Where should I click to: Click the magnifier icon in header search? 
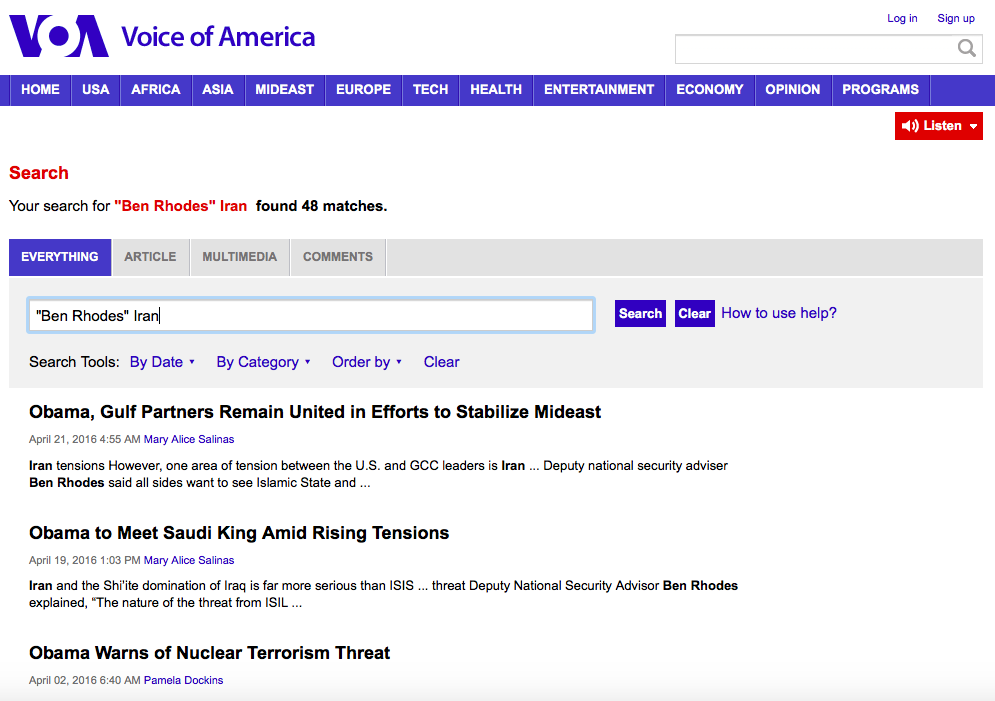tap(966, 48)
